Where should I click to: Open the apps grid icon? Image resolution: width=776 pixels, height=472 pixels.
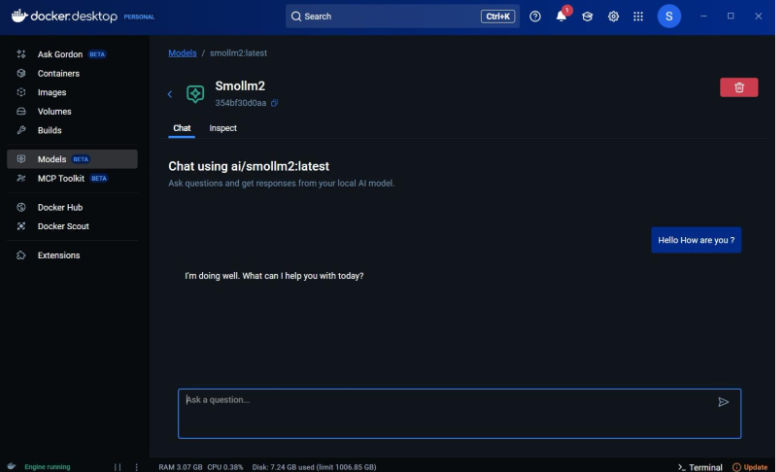click(x=638, y=16)
